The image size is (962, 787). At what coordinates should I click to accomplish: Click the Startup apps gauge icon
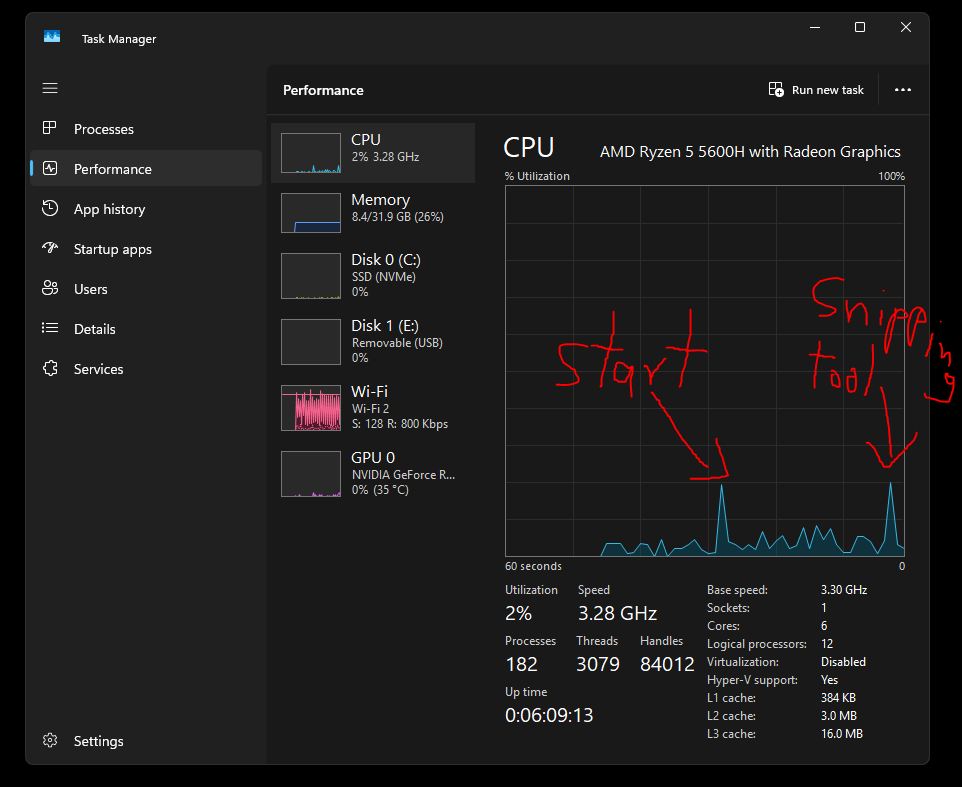click(x=50, y=248)
